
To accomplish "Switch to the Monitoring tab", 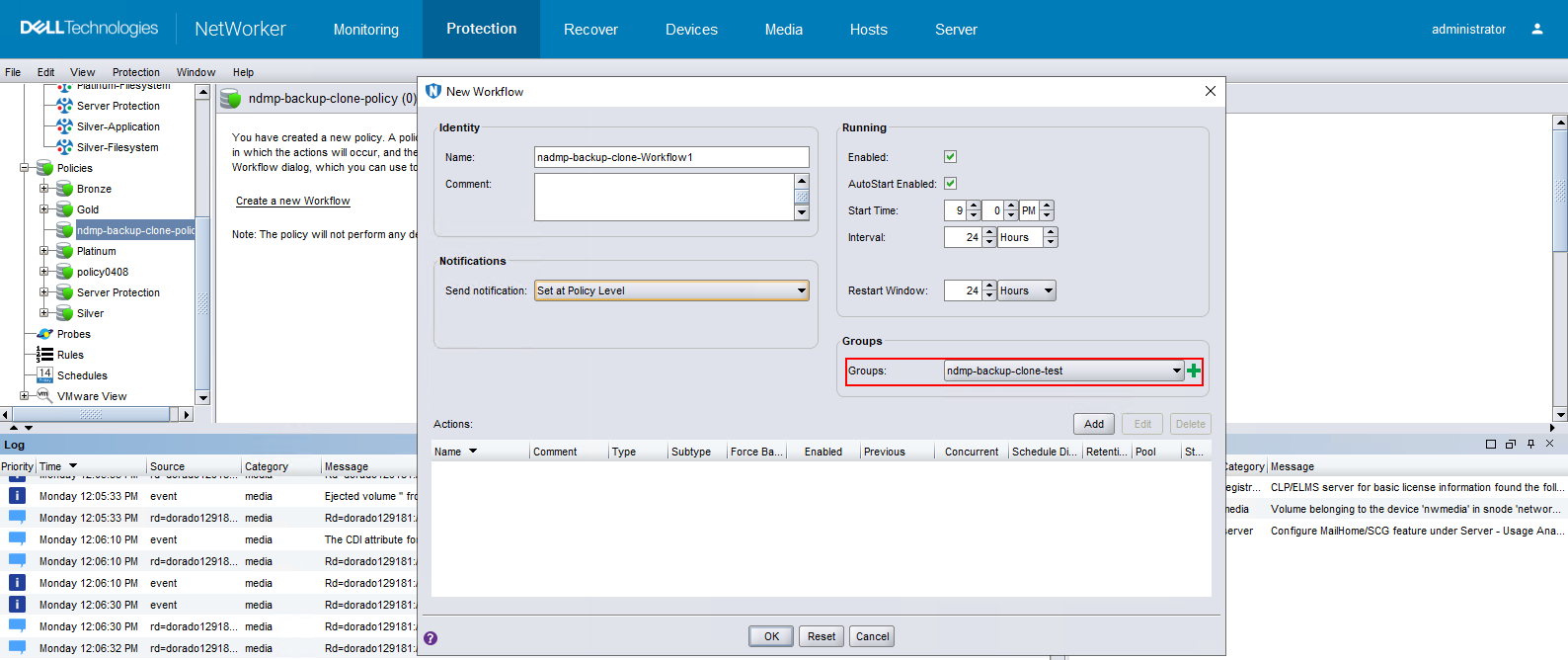I will click(x=366, y=30).
